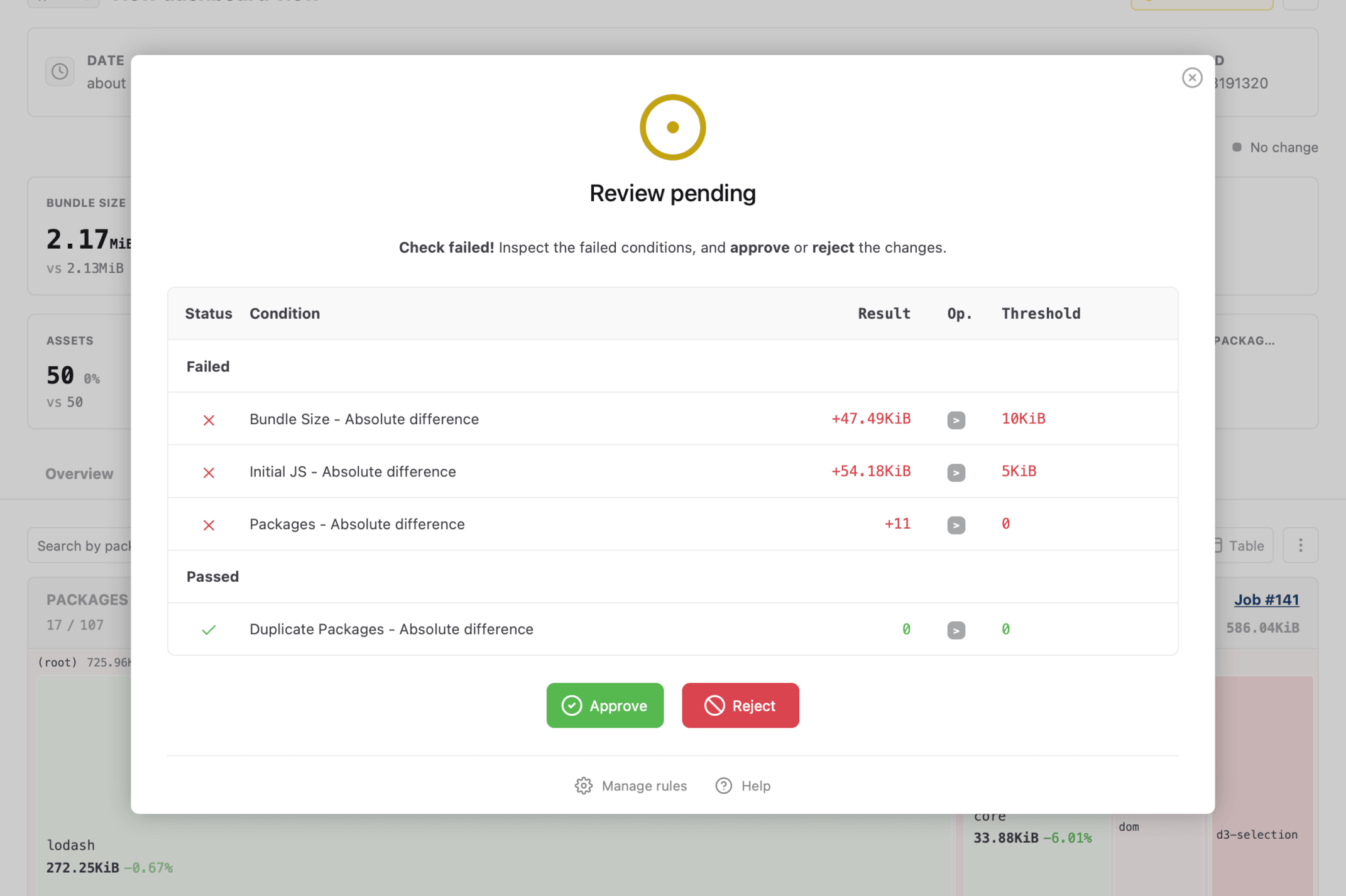Screen dimensions: 1346x896
Task: Switch to Overview tab in background page
Action: click(x=79, y=474)
